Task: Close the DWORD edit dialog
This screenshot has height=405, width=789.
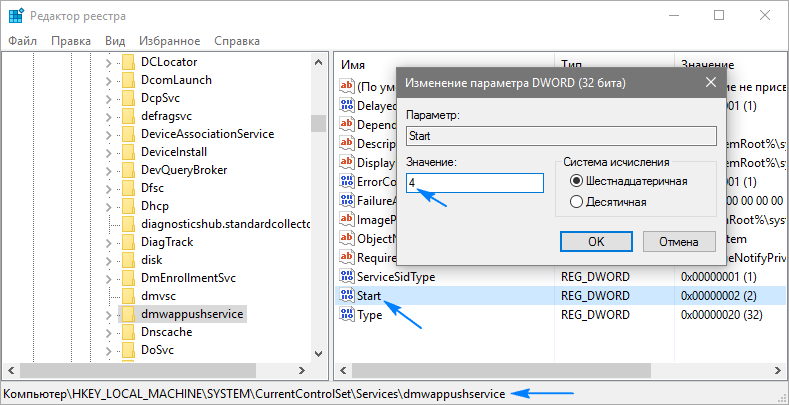Action: point(711,83)
